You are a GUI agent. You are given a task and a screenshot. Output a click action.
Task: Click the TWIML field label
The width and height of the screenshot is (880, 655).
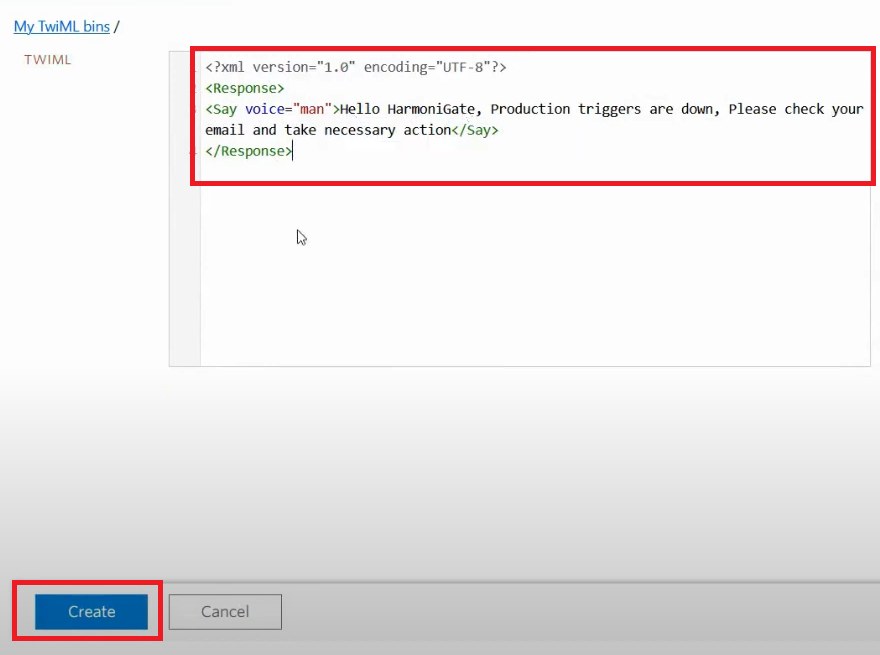[x=48, y=60]
